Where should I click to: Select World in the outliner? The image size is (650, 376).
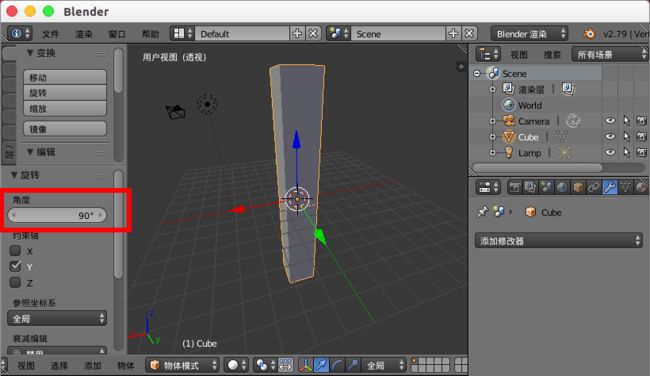pyautogui.click(x=530, y=105)
